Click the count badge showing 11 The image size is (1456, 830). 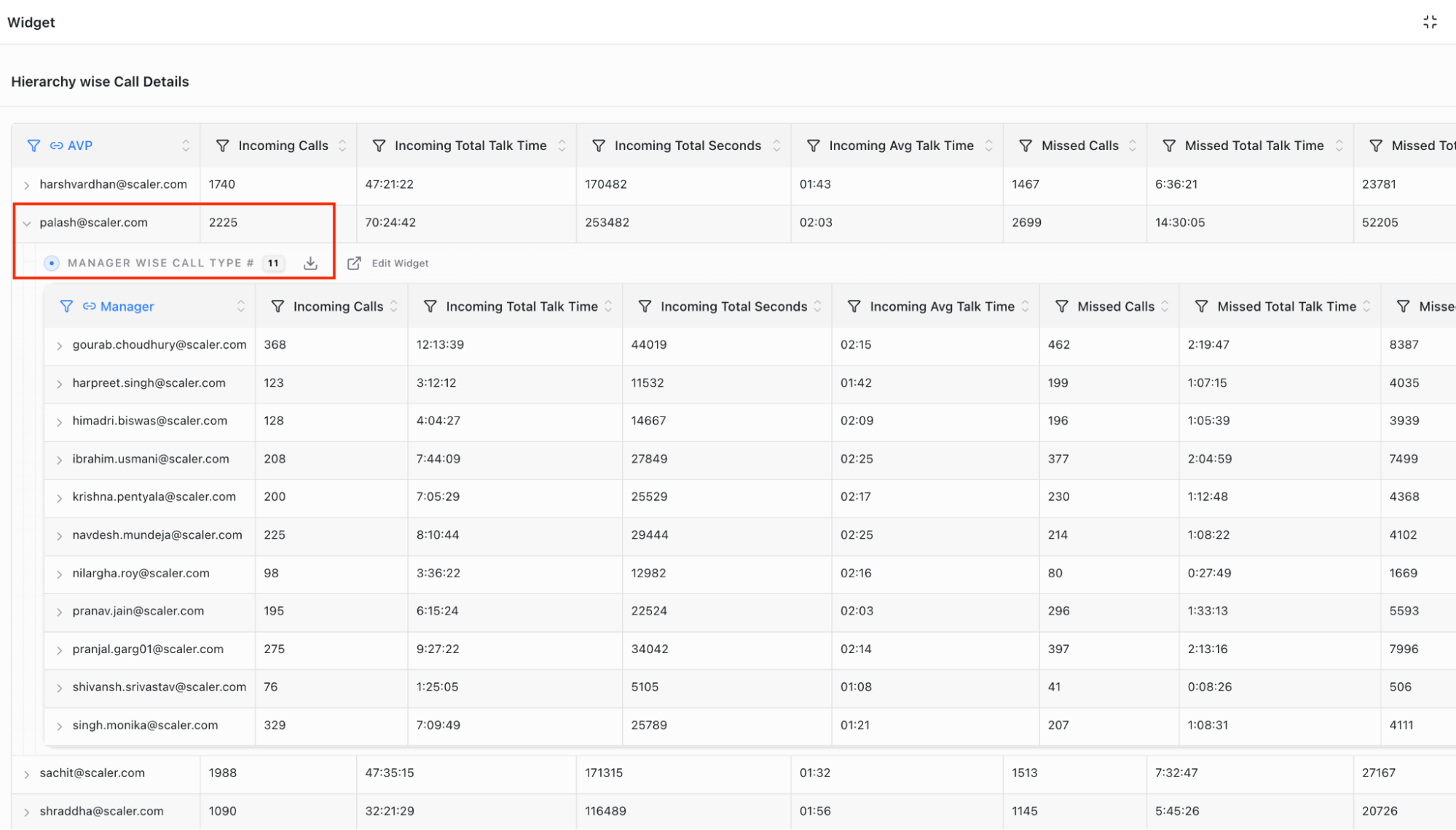(273, 263)
